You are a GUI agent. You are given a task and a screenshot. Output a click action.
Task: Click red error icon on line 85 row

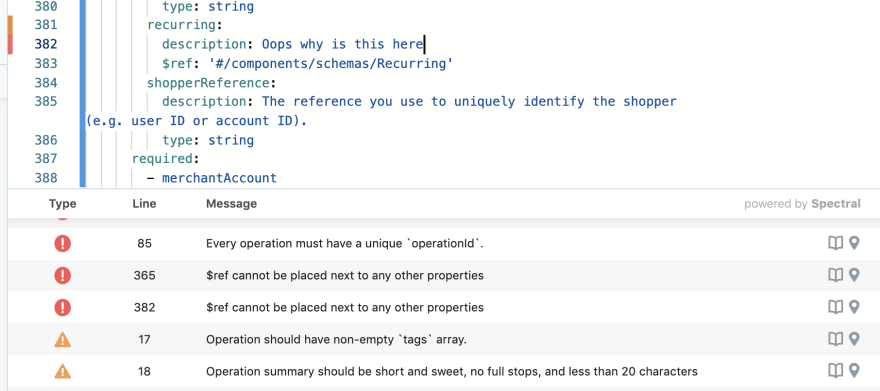(x=62, y=243)
